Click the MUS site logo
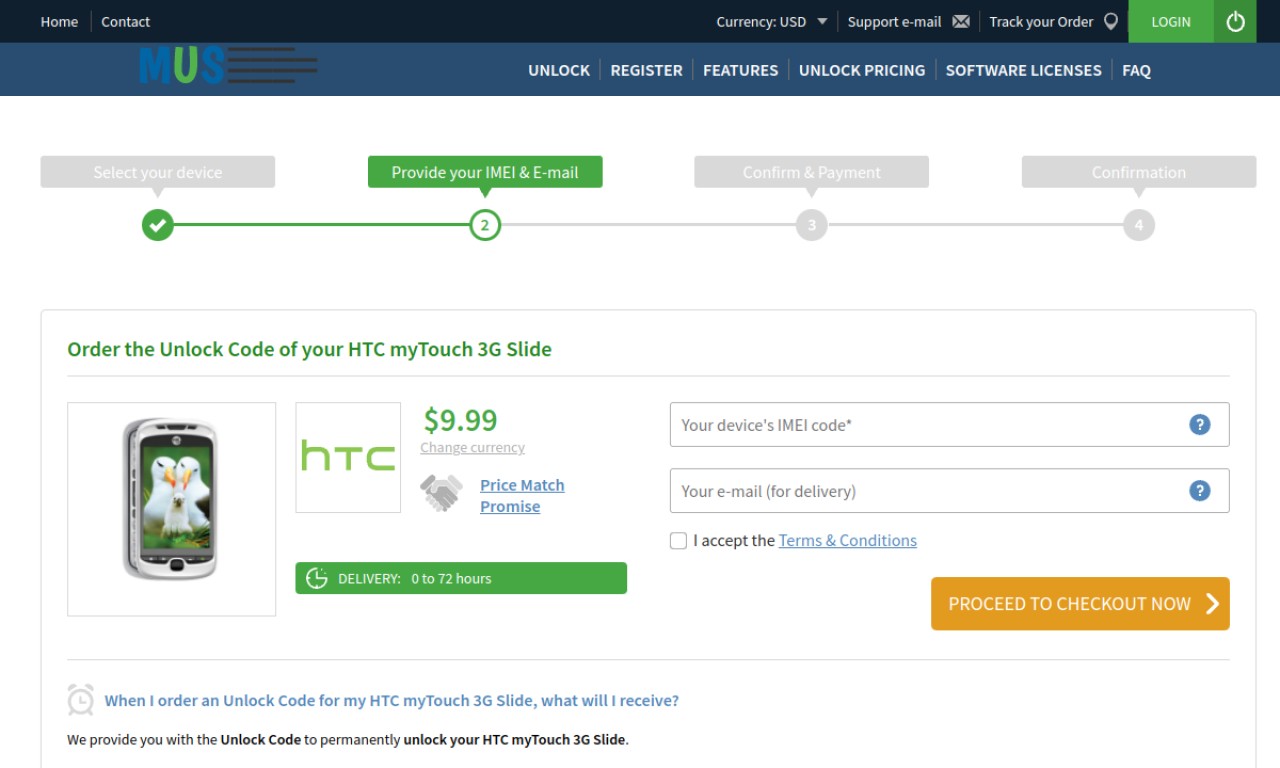 click(x=229, y=66)
